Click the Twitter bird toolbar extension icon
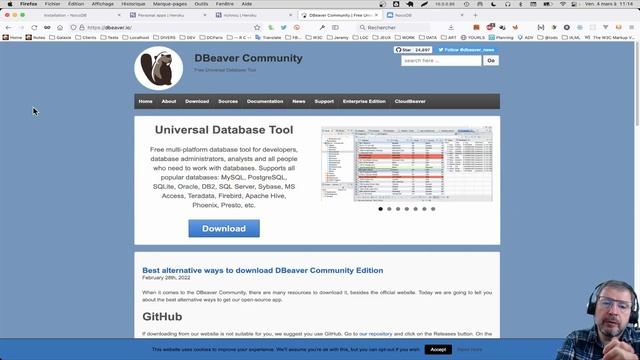 click(283, 27)
